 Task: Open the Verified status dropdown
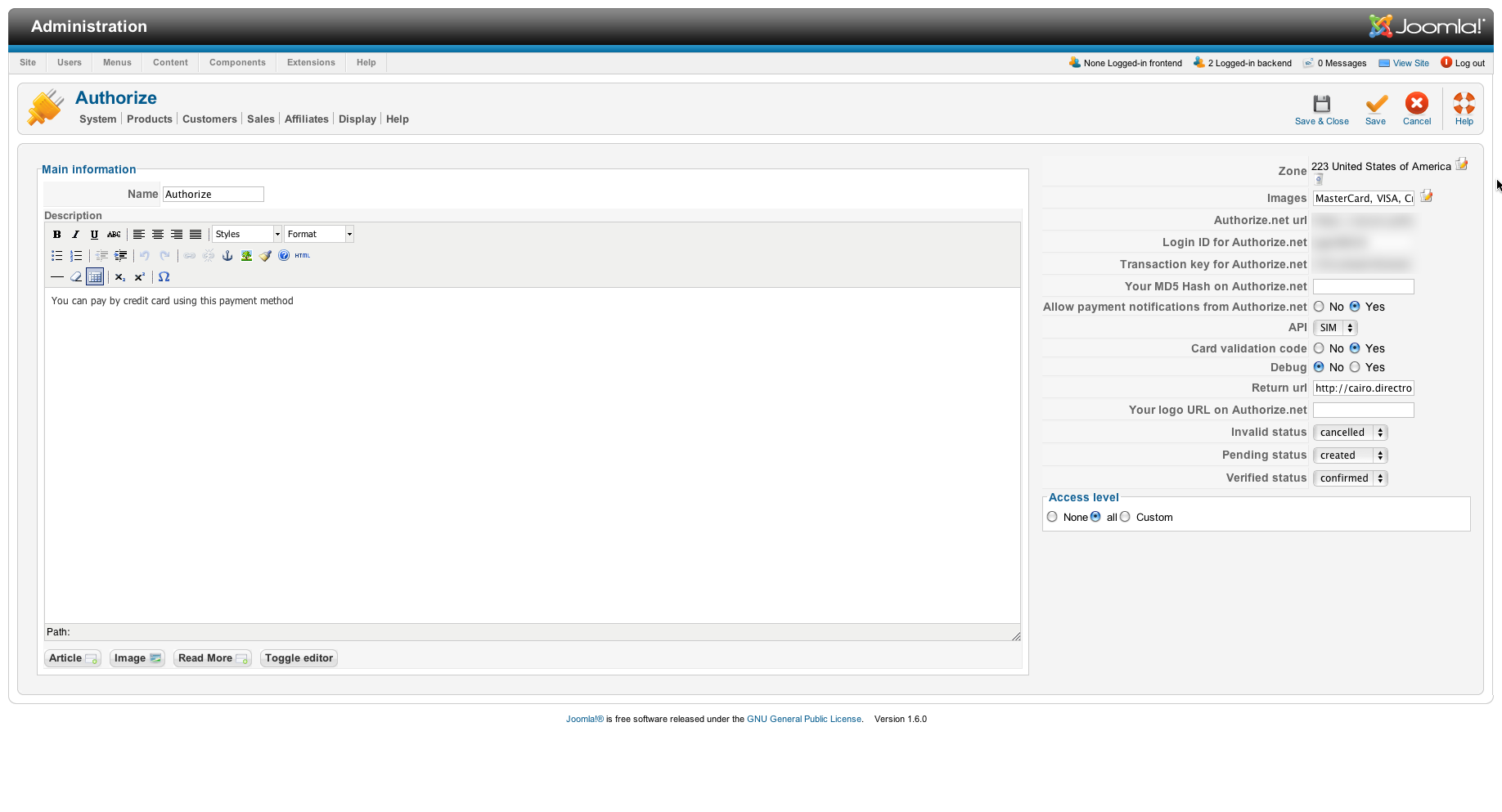1351,478
